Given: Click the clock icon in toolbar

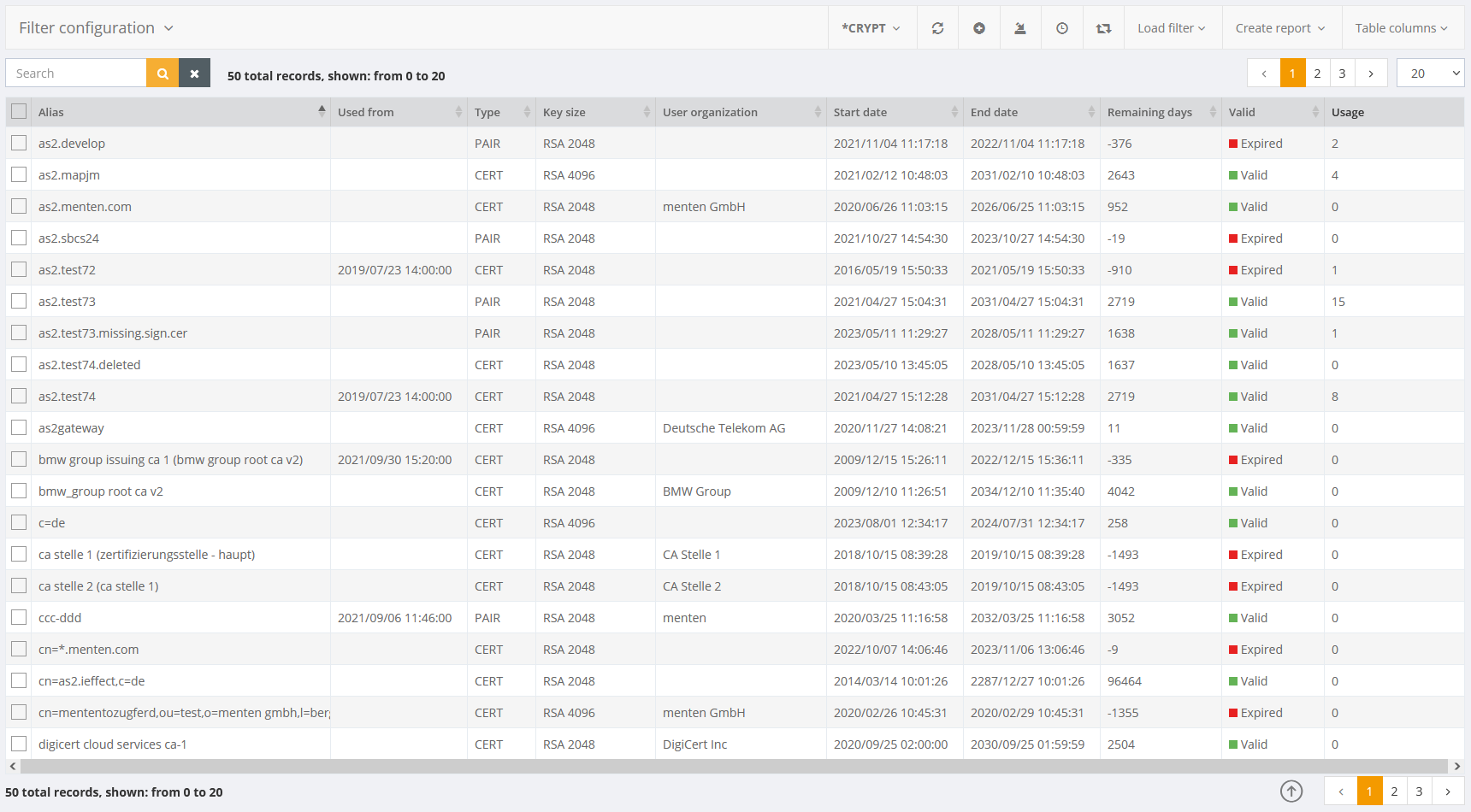Looking at the screenshot, I should (1062, 28).
